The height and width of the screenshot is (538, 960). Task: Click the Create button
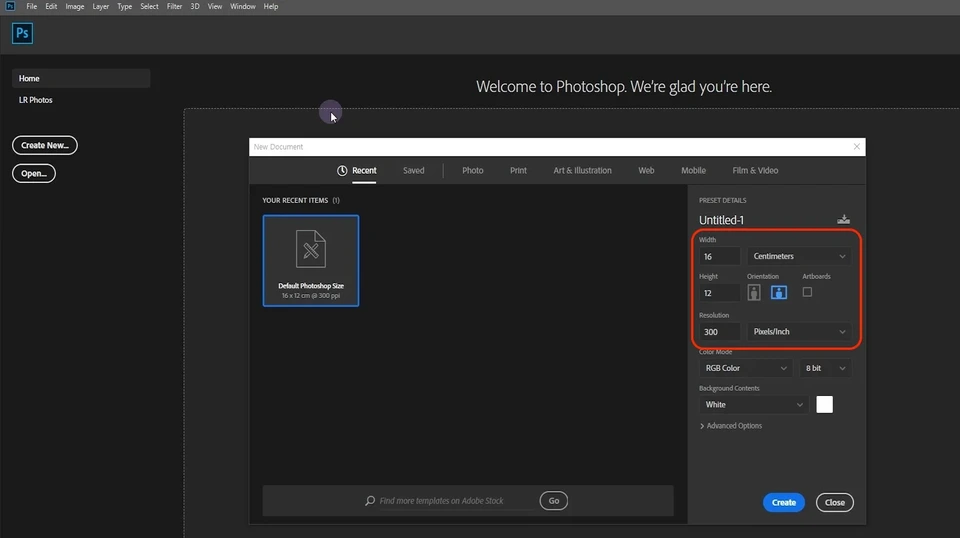pos(784,503)
